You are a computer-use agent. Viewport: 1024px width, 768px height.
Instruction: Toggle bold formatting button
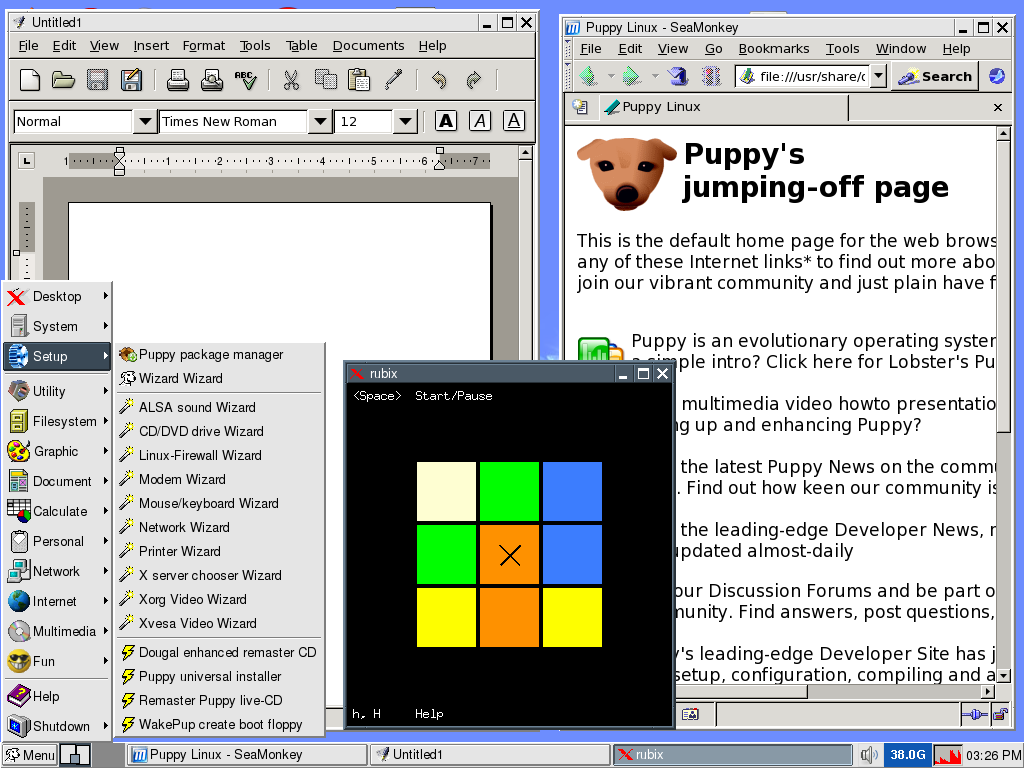446,121
